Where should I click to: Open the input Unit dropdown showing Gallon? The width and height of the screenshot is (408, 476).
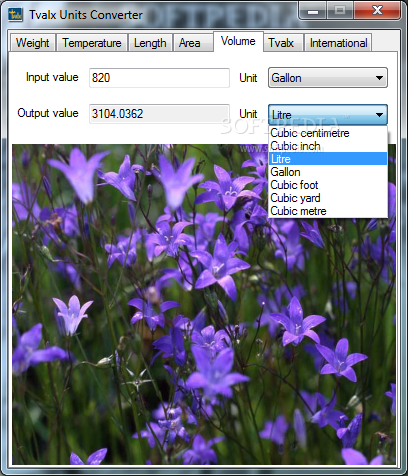click(328, 78)
